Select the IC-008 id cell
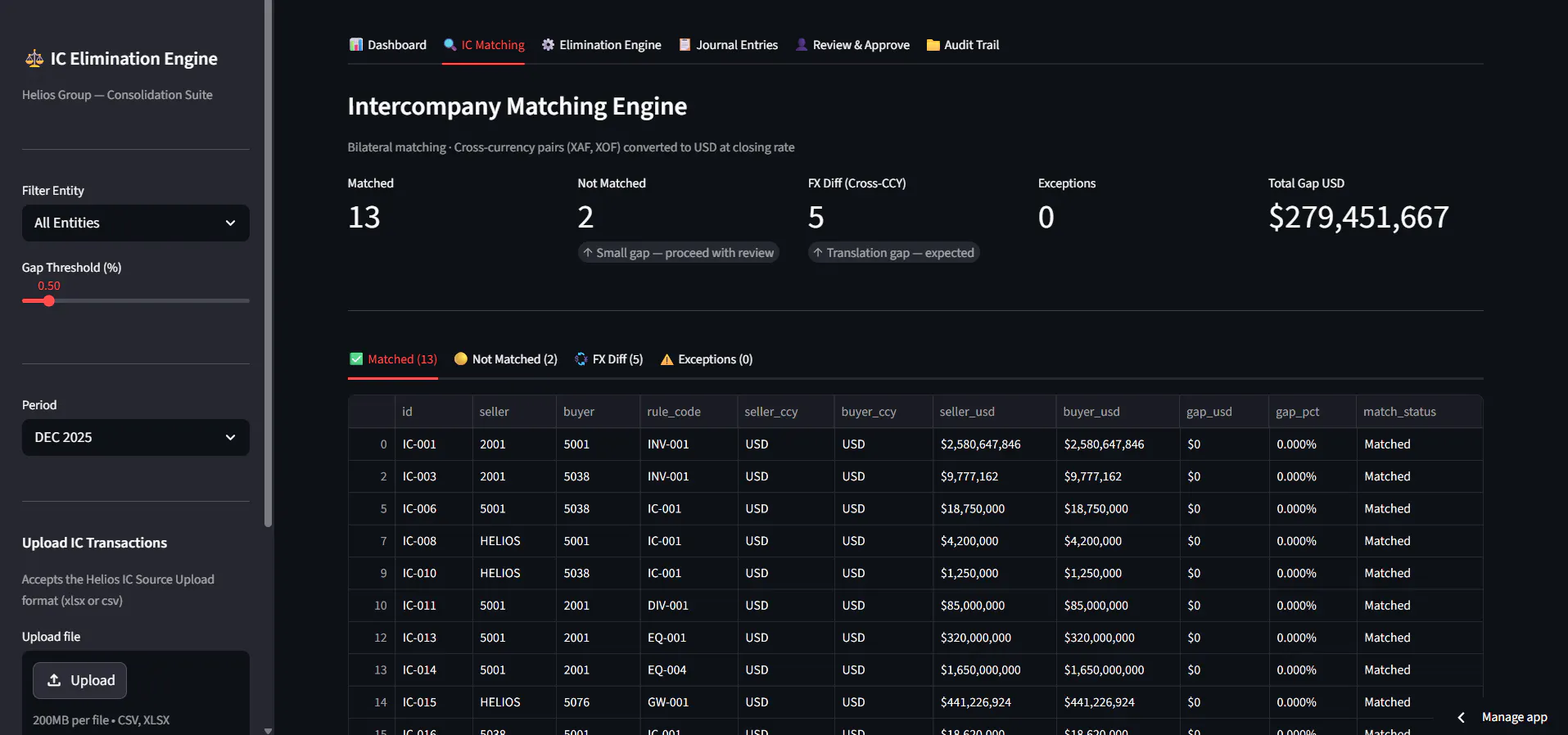This screenshot has height=735, width=1568. (433, 541)
